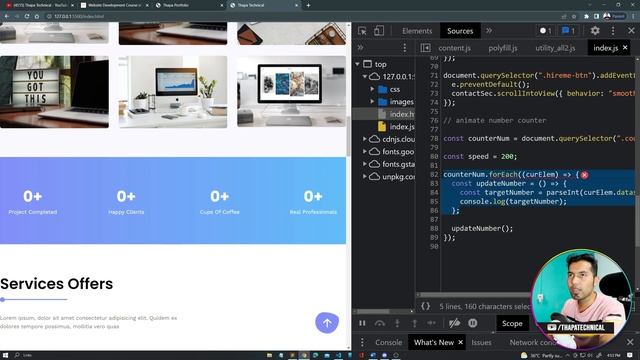This screenshot has width=640, height=360.
Task: Open the Windows taskbar search
Action: tap(23, 356)
